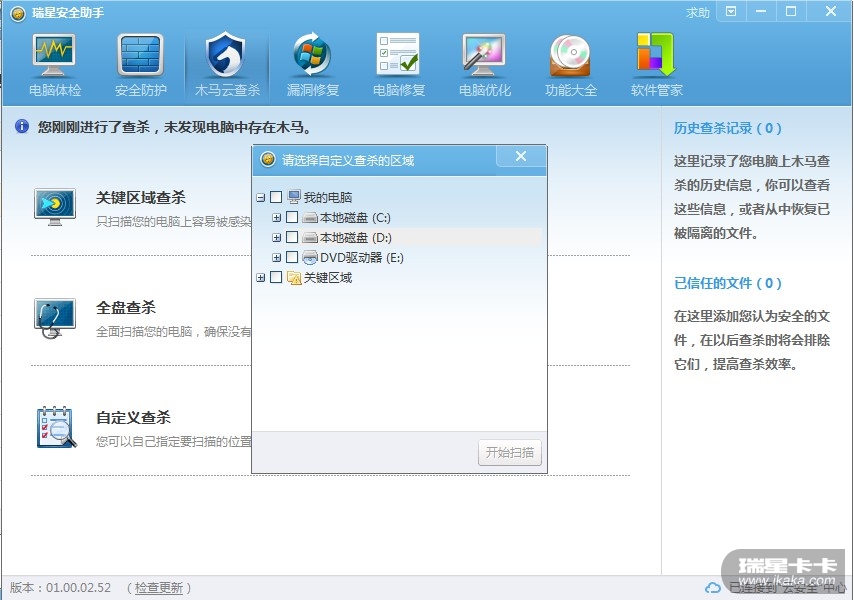
Task: Expand the DVD驱动器 (E:) node
Action: coord(277,258)
